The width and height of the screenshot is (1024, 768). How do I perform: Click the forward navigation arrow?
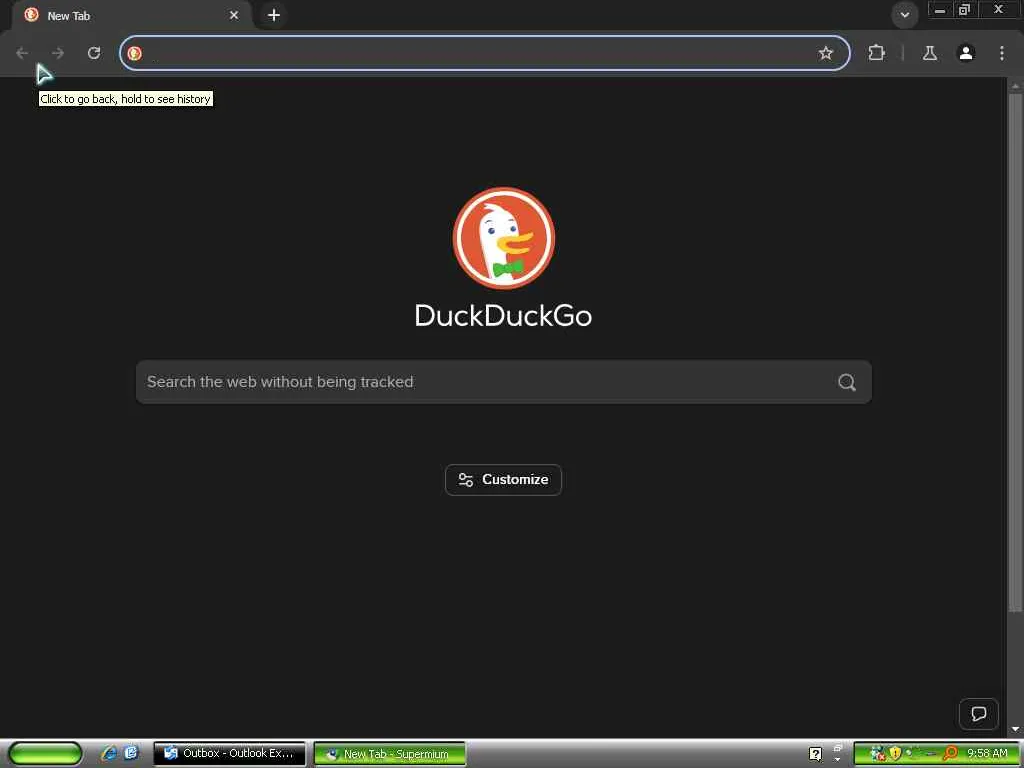(58, 53)
